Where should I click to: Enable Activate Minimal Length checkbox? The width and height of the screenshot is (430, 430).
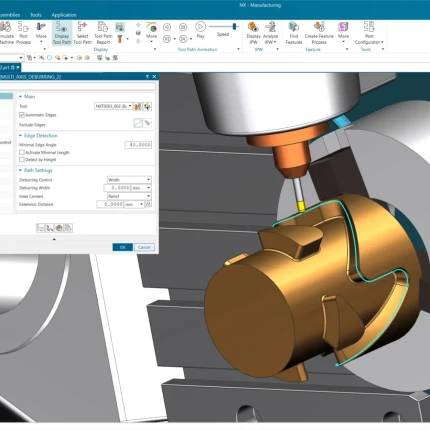click(22, 152)
